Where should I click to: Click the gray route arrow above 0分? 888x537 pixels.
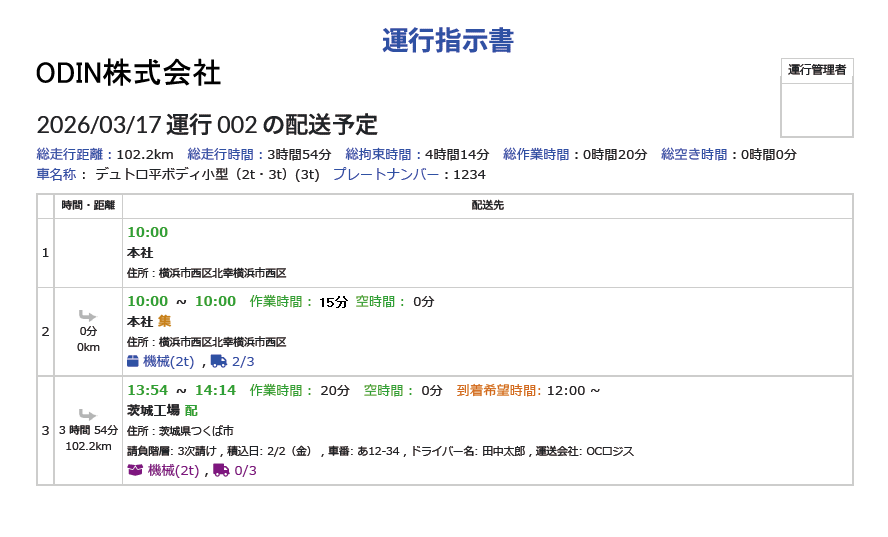pos(88,316)
